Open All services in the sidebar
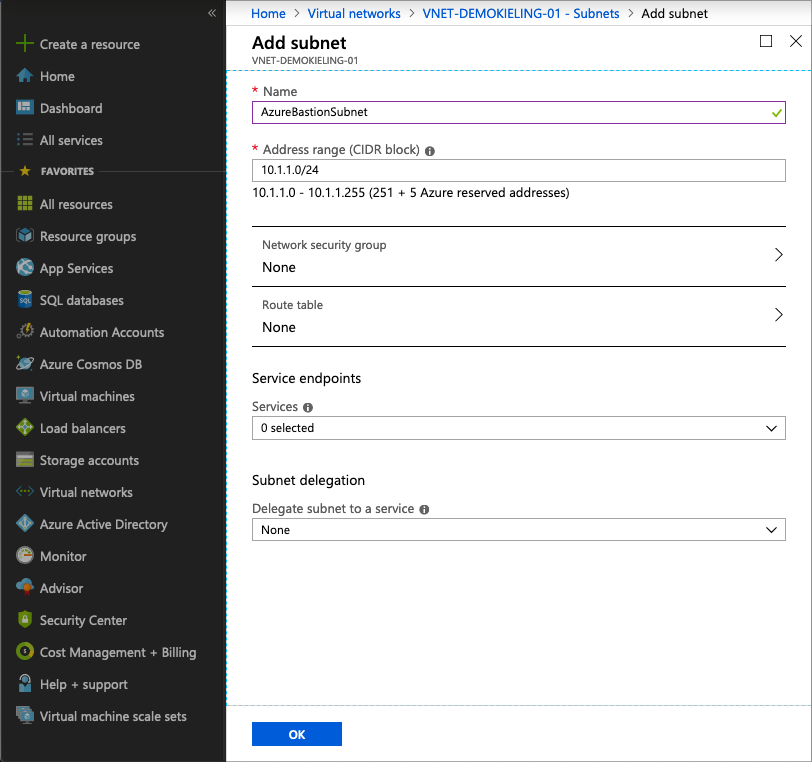The width and height of the screenshot is (812, 762). click(x=71, y=140)
